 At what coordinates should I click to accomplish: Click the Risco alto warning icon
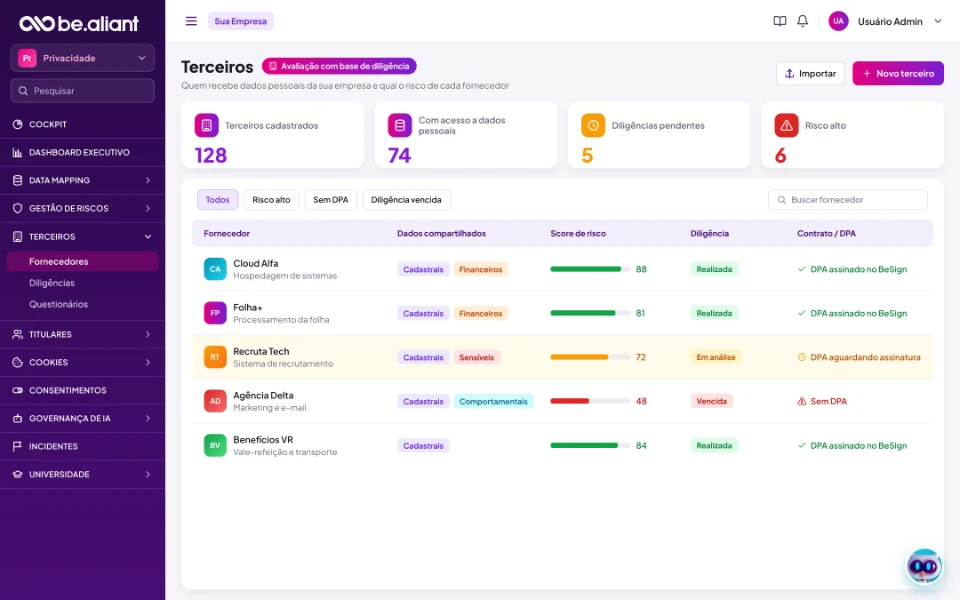[786, 126]
